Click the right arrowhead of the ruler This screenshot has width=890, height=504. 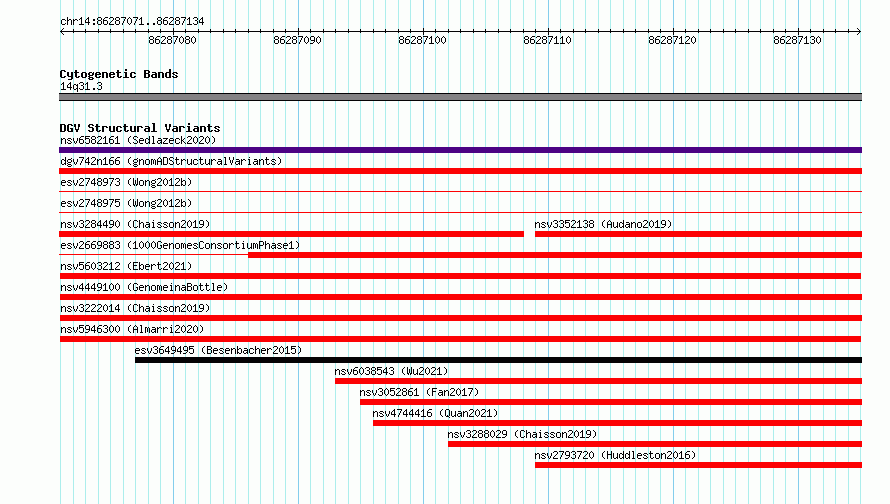(x=859, y=31)
